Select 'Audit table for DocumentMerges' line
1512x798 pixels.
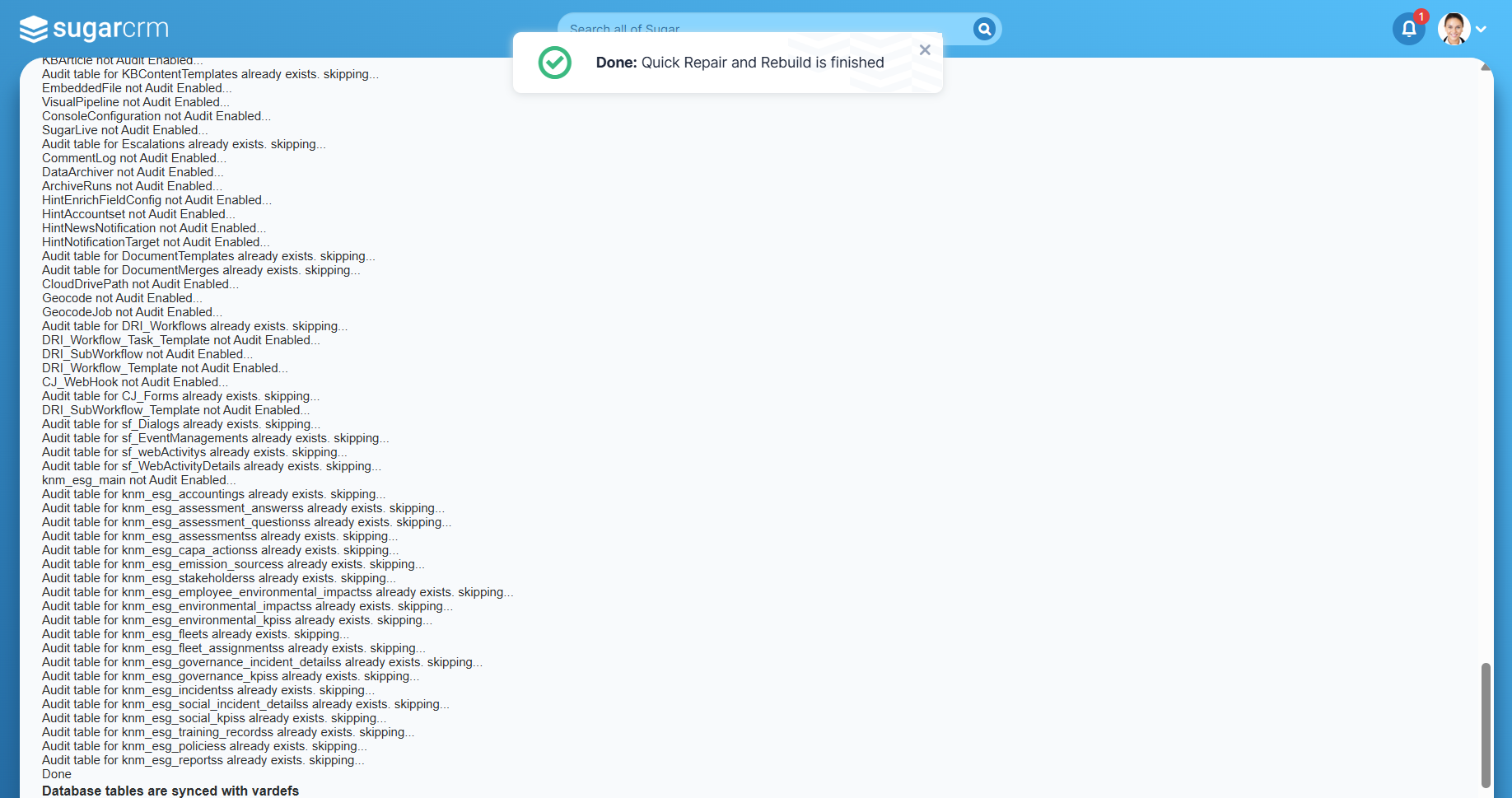point(201,270)
